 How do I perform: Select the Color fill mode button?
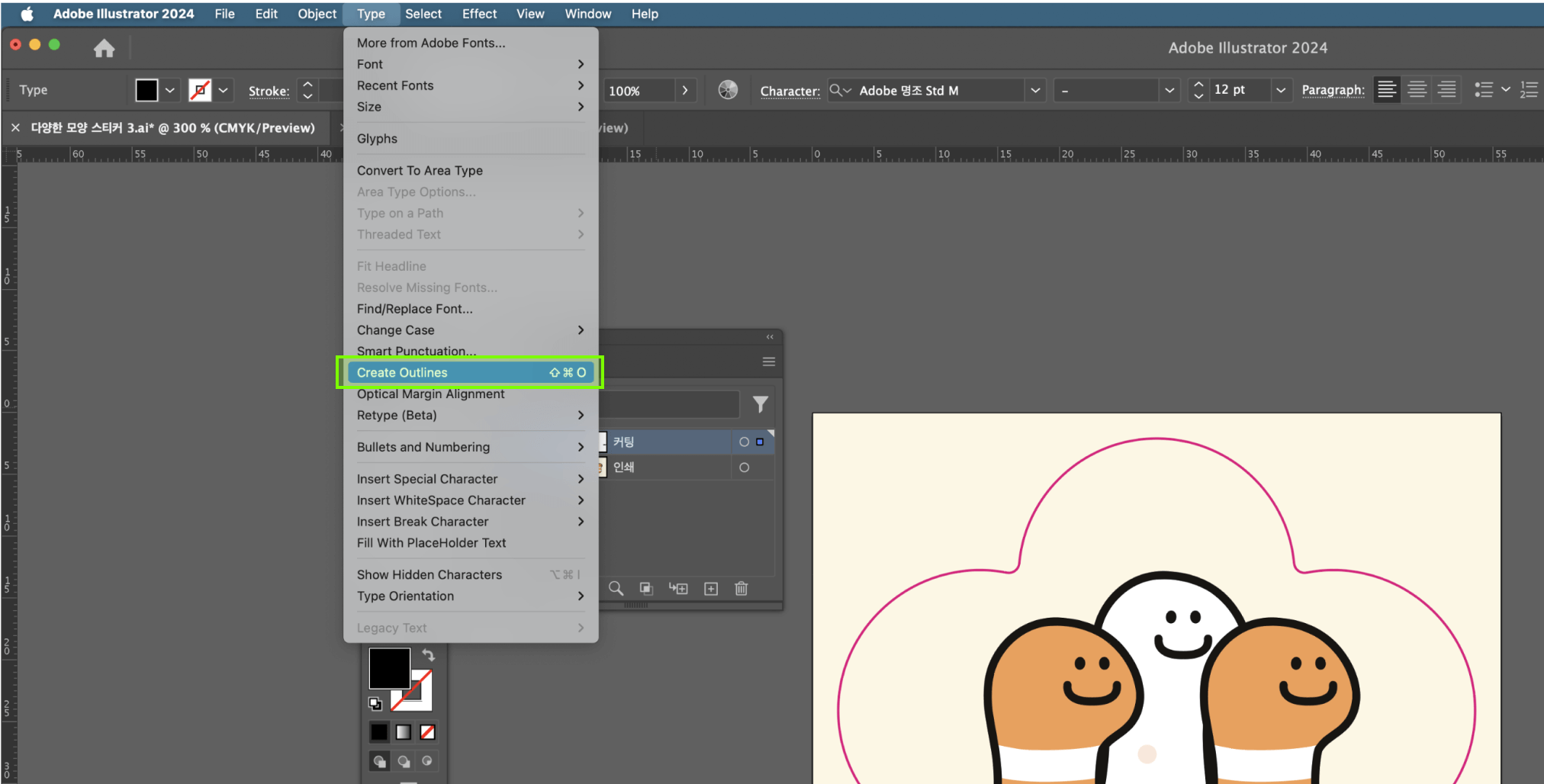pos(379,732)
